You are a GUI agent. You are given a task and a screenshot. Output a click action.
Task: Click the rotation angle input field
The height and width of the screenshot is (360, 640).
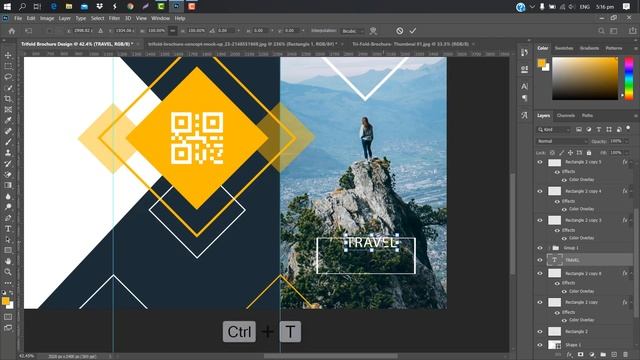click(225, 31)
